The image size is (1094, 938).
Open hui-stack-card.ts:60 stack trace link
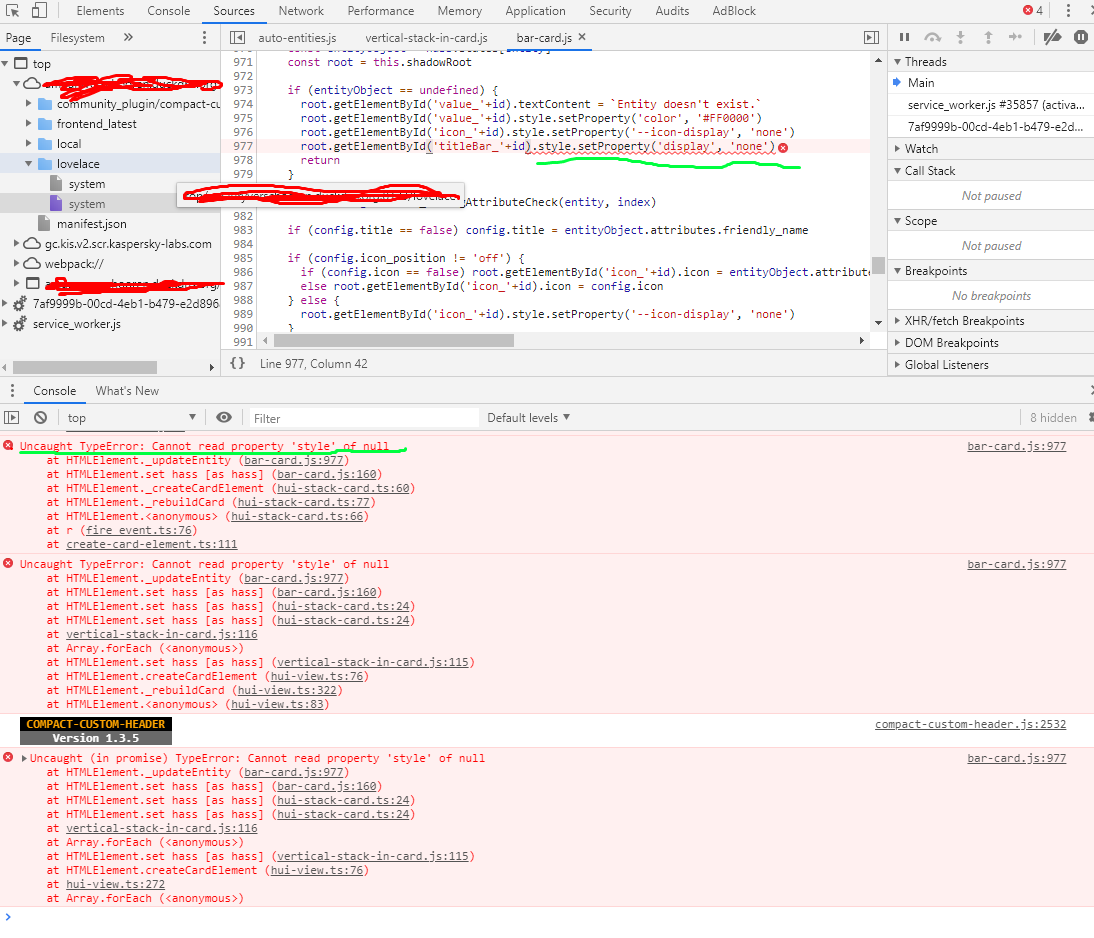345,488
